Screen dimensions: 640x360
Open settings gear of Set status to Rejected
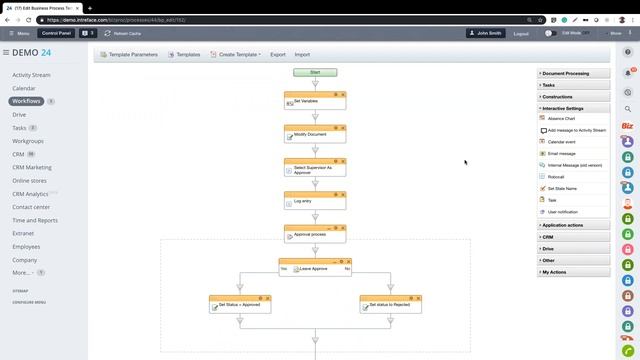coord(411,298)
